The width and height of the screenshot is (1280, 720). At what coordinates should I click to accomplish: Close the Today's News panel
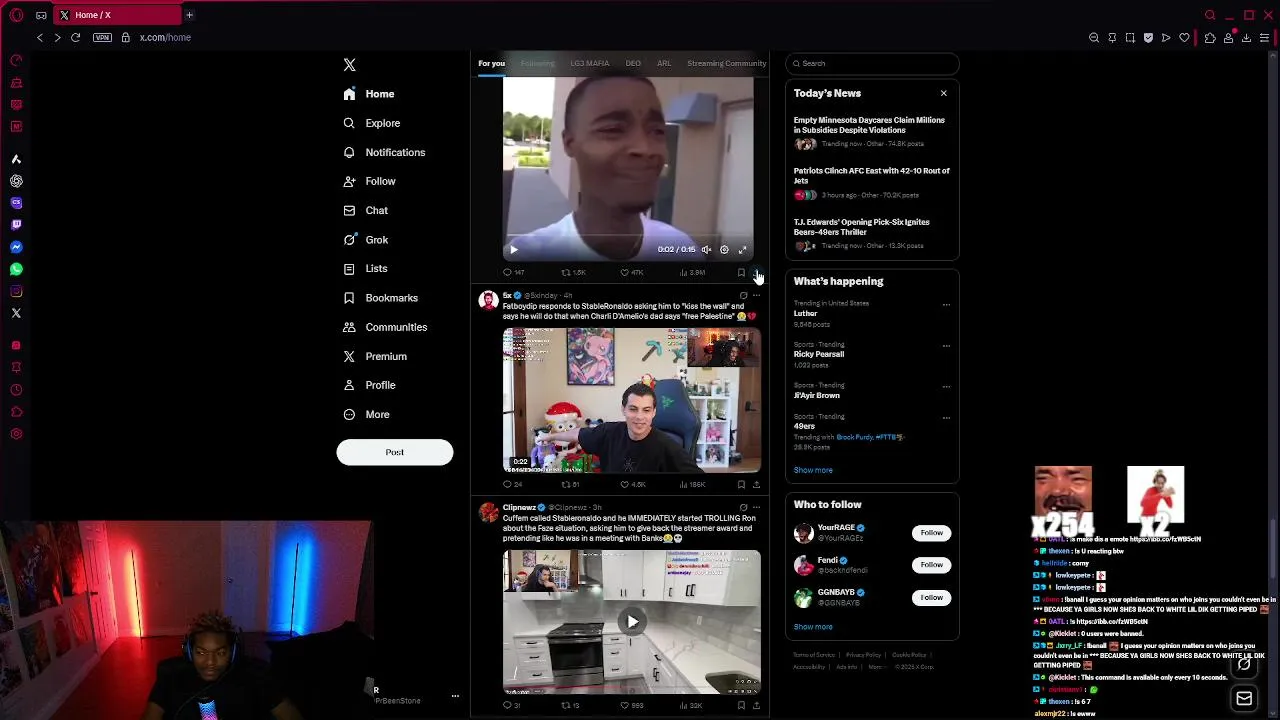coord(943,93)
